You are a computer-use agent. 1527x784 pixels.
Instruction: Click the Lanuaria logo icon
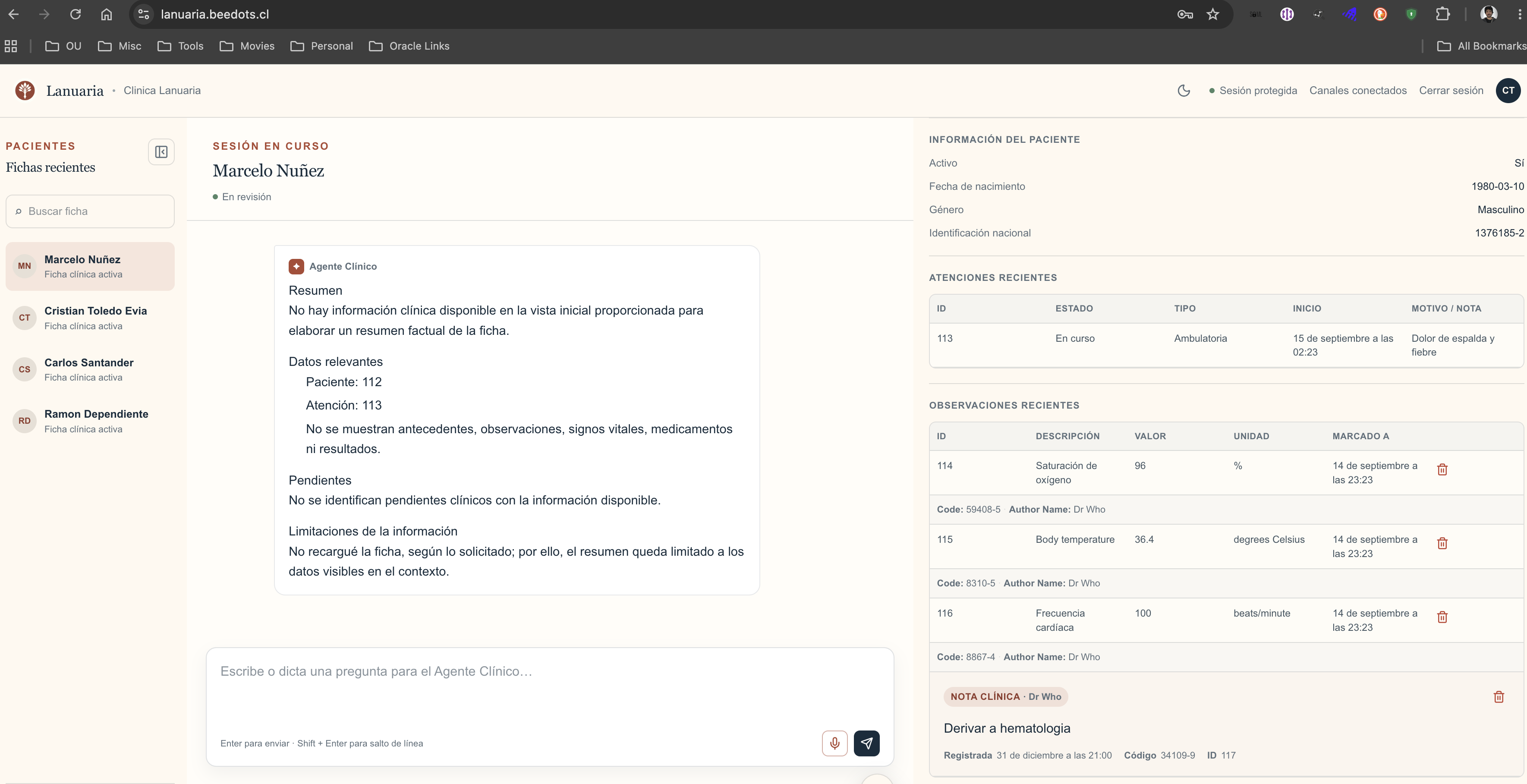(25, 91)
